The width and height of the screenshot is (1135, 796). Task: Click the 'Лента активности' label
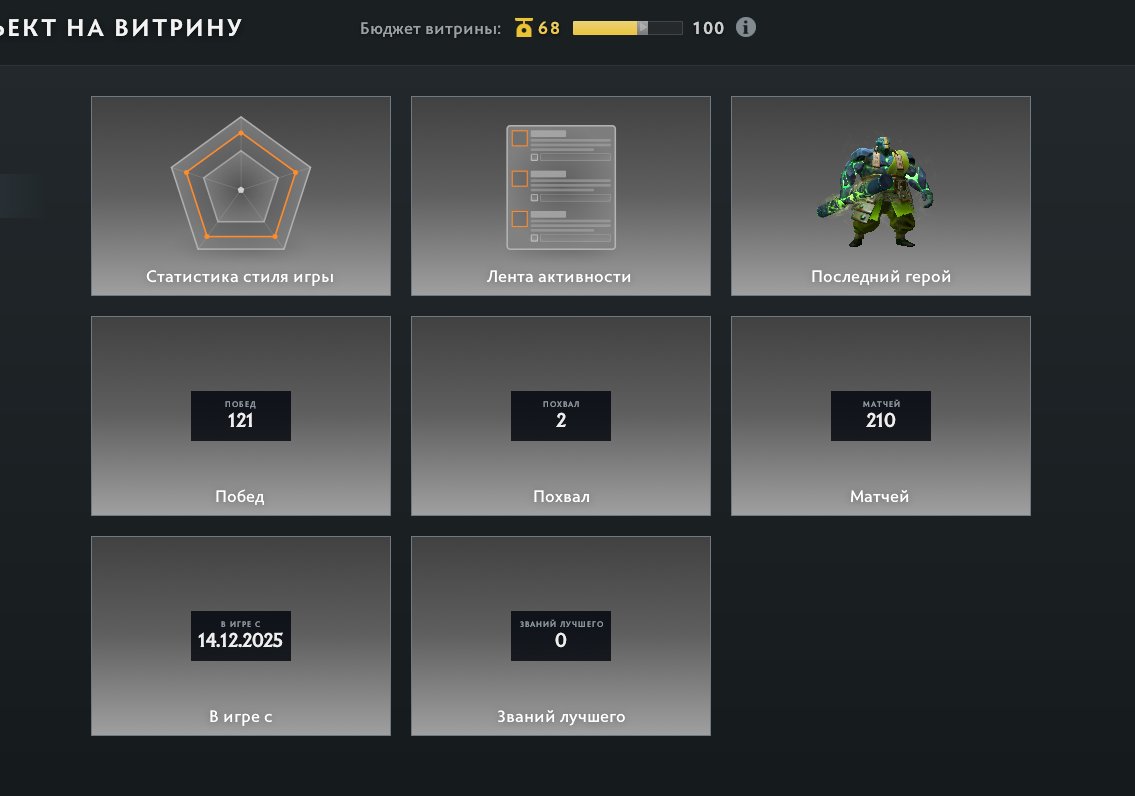pyautogui.click(x=561, y=277)
